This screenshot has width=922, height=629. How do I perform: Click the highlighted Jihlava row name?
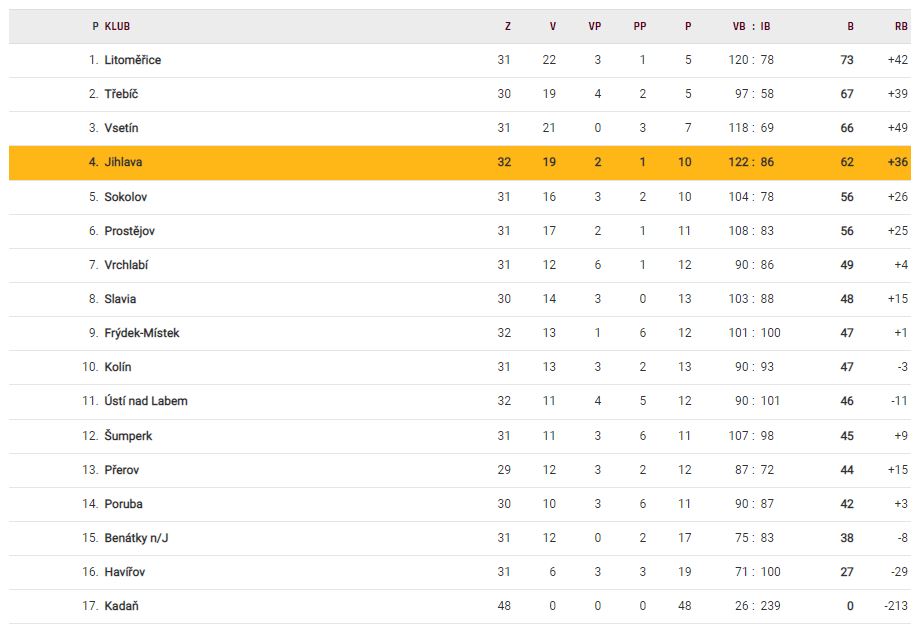(124, 162)
